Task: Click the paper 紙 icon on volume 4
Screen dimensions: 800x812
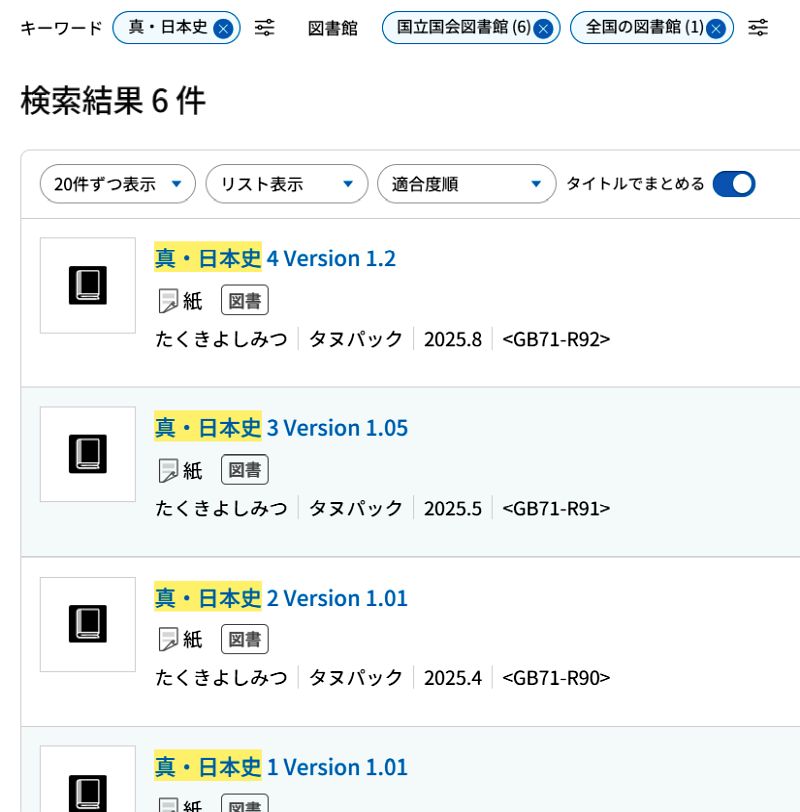Action: (169, 300)
